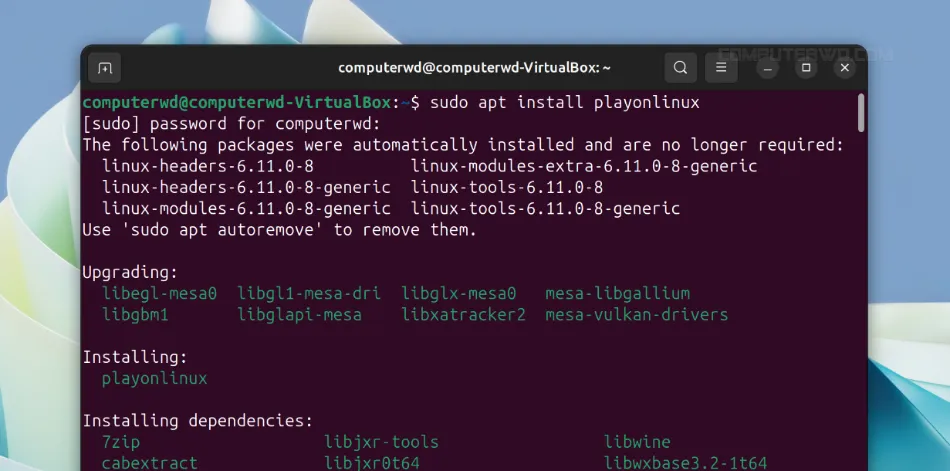Click the command text 'sudo apt install playonlinux'
950x471 pixels.
coord(565,102)
